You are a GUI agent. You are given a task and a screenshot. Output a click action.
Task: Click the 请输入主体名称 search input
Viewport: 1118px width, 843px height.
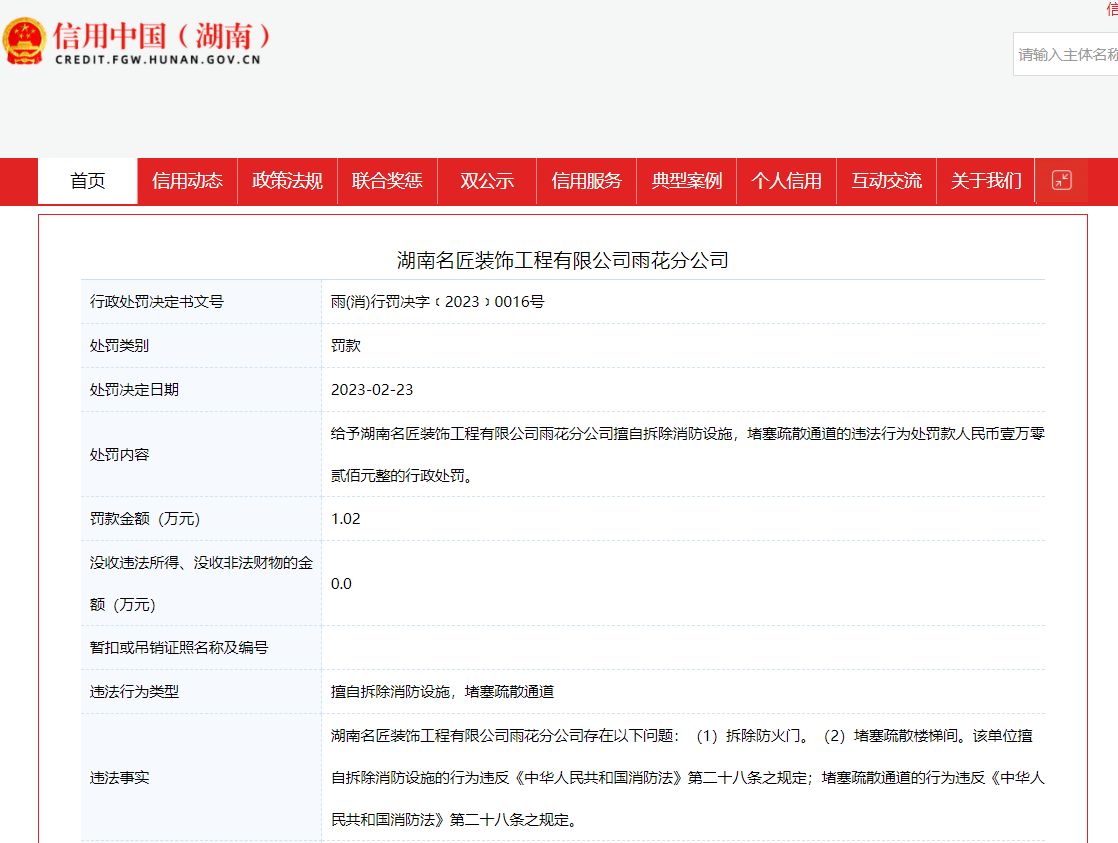point(1063,55)
